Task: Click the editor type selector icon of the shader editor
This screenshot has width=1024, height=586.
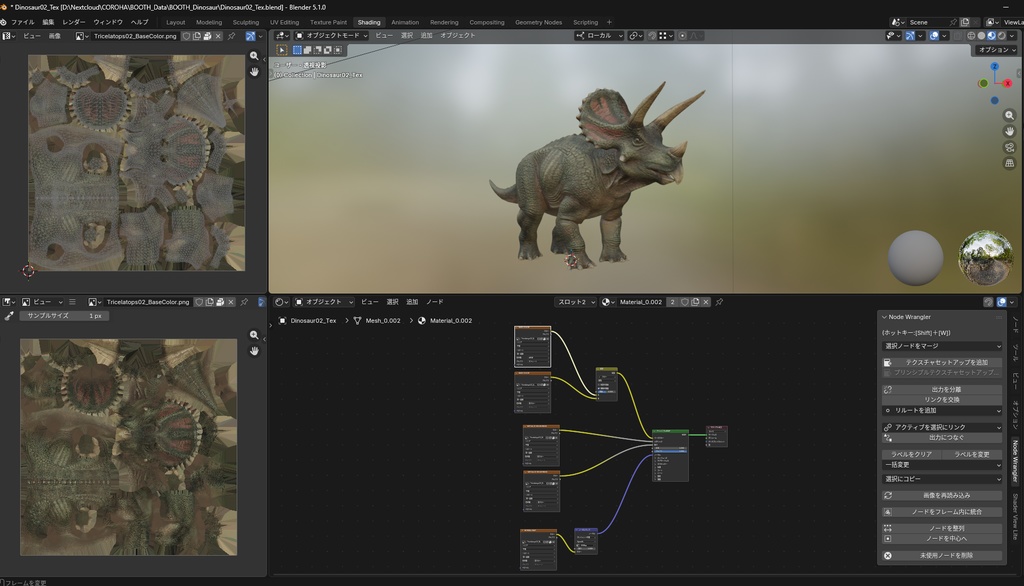Action: (280, 301)
